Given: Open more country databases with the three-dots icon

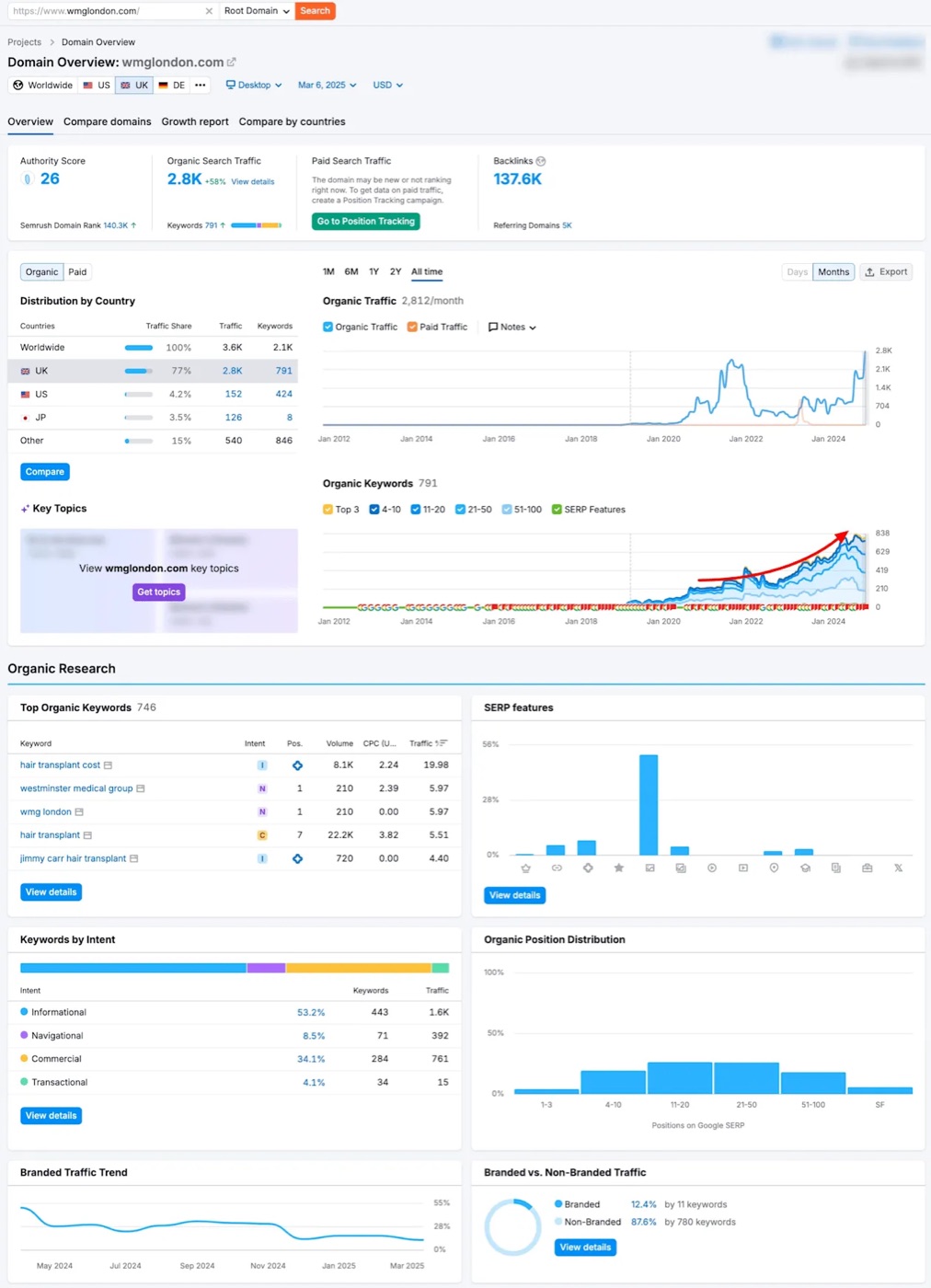Looking at the screenshot, I should click(x=200, y=85).
